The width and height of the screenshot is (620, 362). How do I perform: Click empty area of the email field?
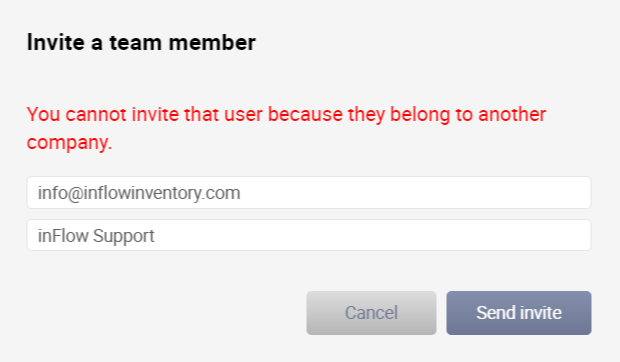(415, 192)
